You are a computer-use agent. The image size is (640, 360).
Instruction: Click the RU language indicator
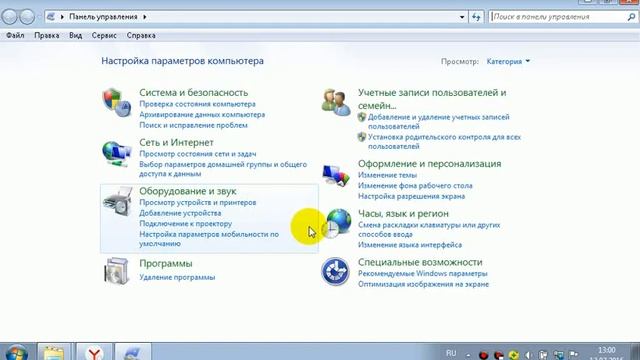click(x=451, y=353)
